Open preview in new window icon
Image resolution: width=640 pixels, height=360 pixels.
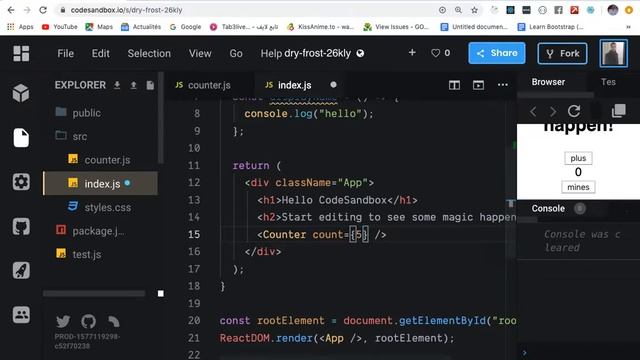(x=618, y=111)
